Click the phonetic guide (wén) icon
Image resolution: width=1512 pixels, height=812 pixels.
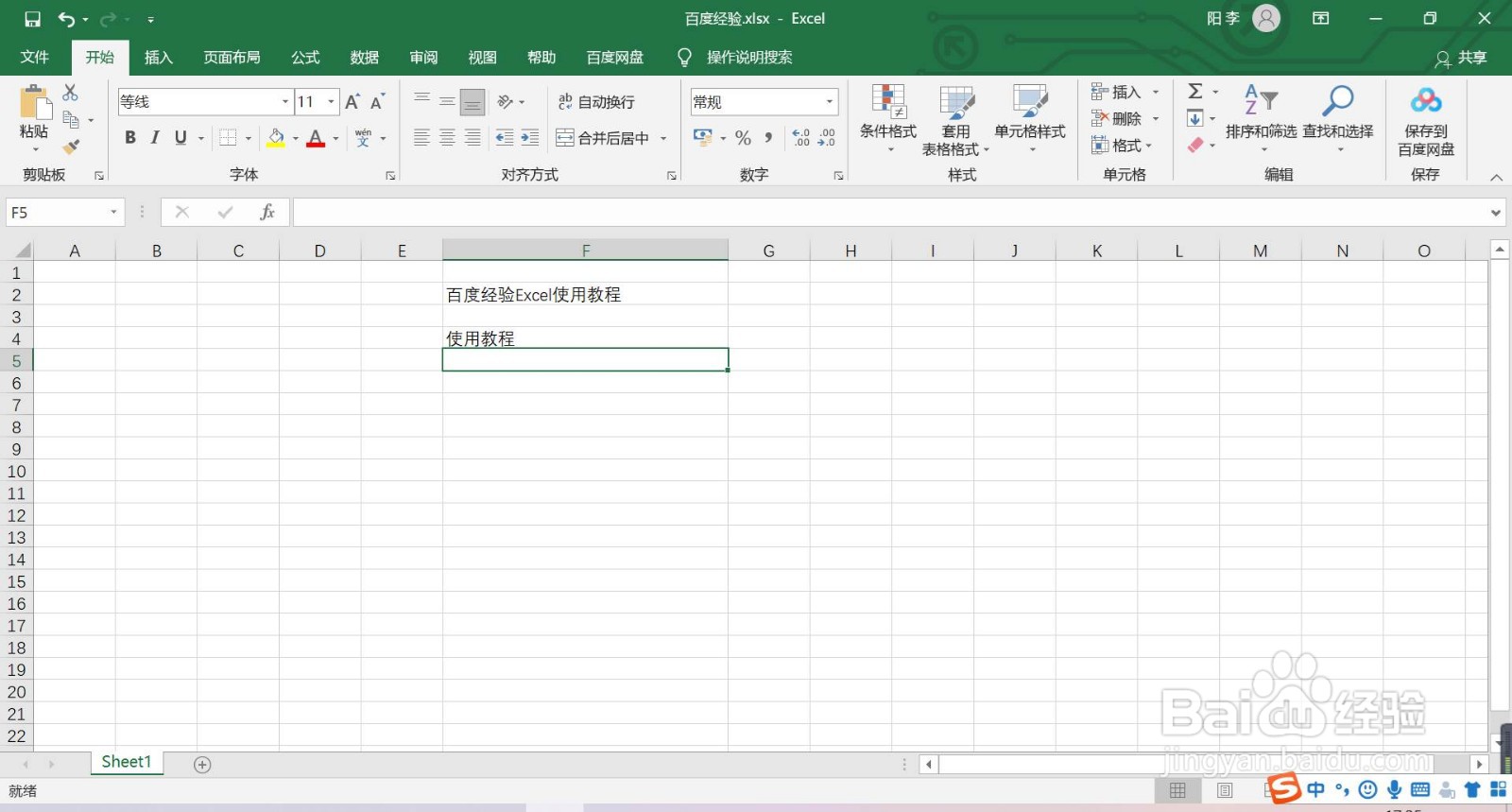(363, 138)
